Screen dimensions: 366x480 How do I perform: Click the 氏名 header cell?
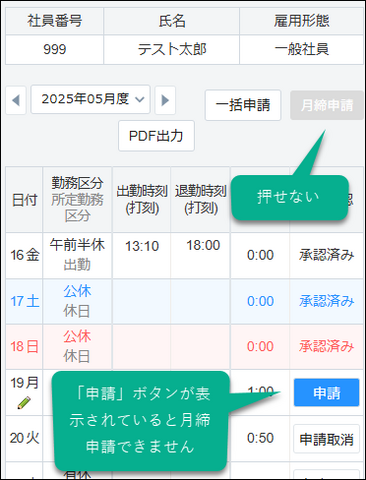click(172, 21)
